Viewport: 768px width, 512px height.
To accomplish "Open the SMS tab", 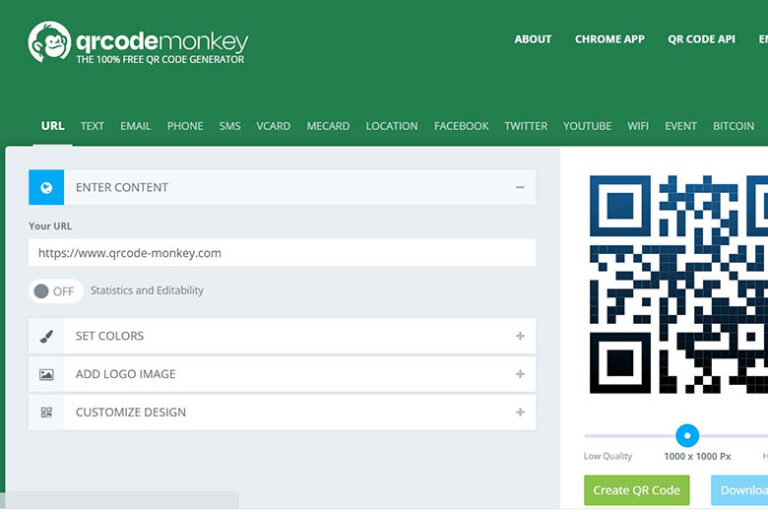I will click(230, 126).
